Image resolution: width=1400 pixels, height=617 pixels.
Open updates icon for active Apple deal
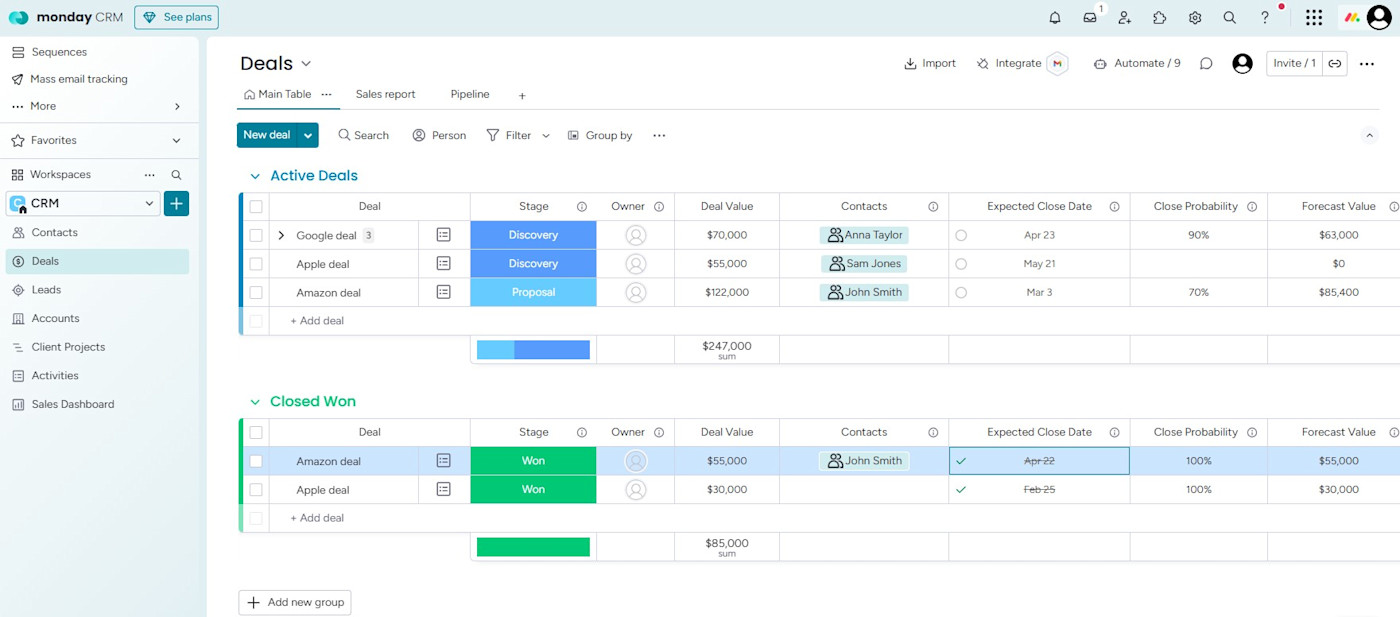[x=444, y=263]
